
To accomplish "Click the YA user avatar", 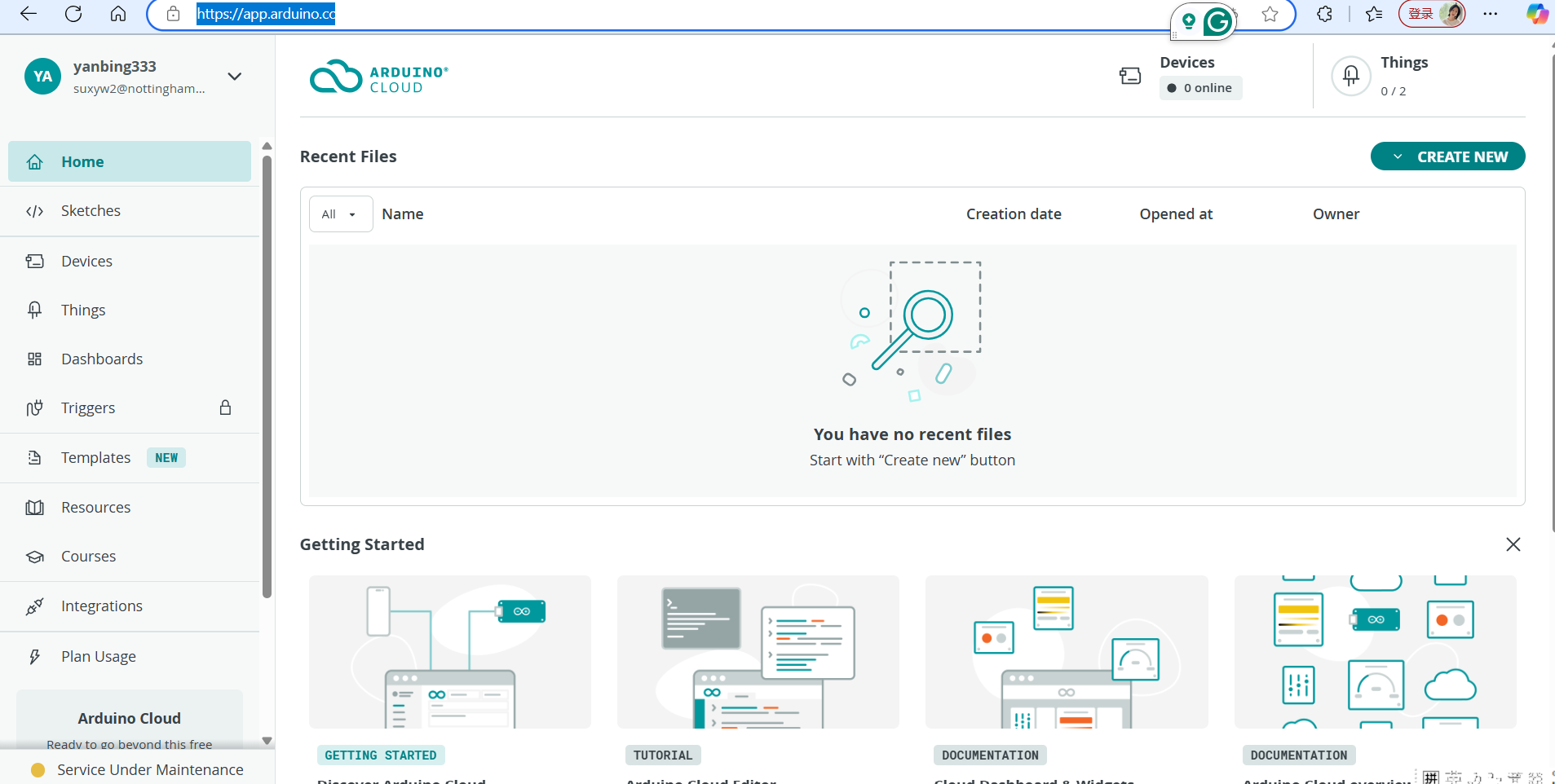I will (42, 77).
